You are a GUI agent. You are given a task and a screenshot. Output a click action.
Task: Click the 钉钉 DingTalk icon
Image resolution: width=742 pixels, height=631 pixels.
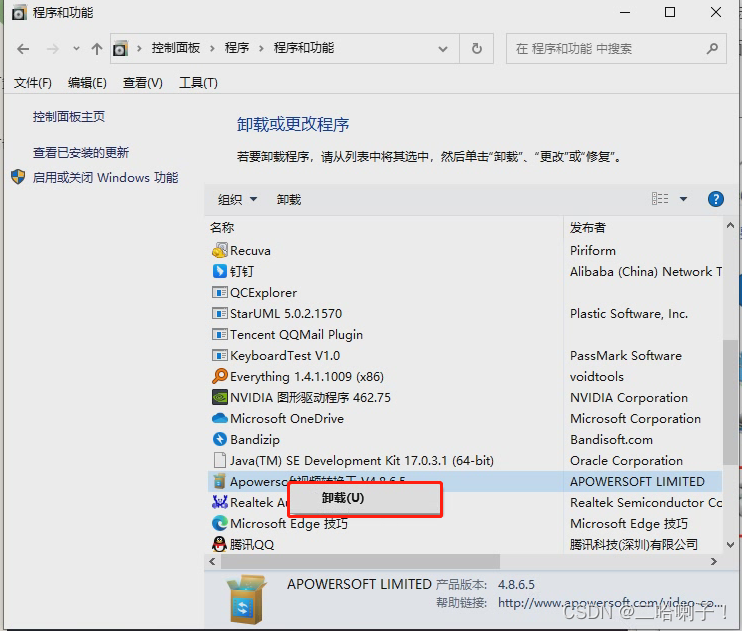(x=220, y=271)
